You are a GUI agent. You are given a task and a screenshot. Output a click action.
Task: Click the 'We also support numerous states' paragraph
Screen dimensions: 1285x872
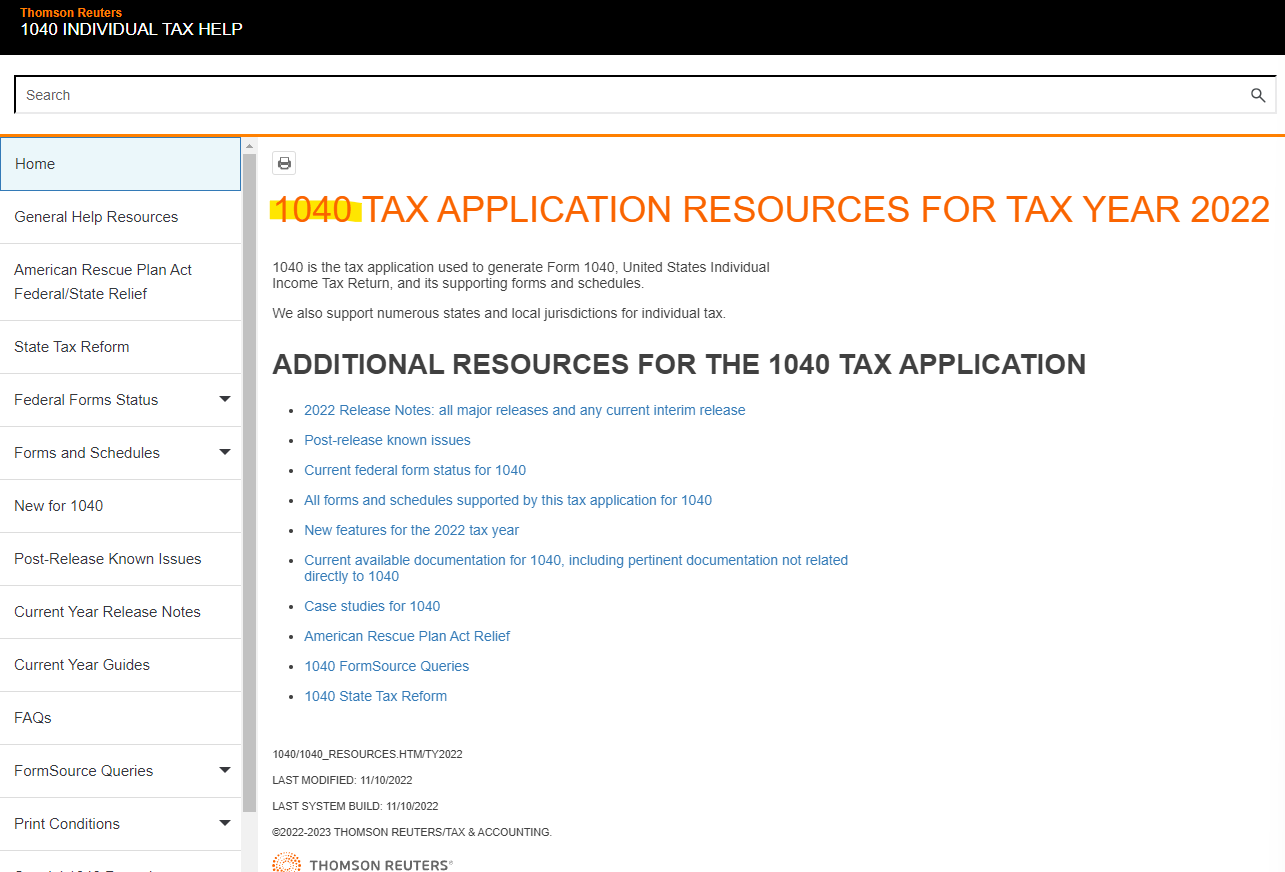click(499, 313)
